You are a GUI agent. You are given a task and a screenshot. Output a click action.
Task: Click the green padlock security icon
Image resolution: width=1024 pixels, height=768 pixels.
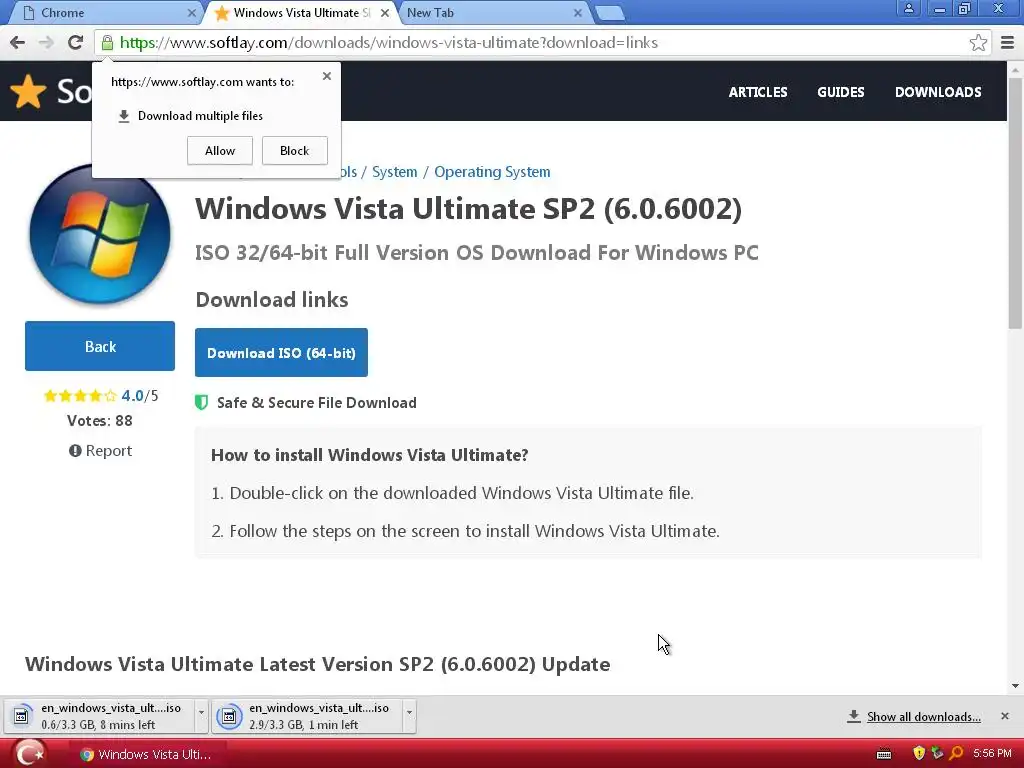coord(107,43)
